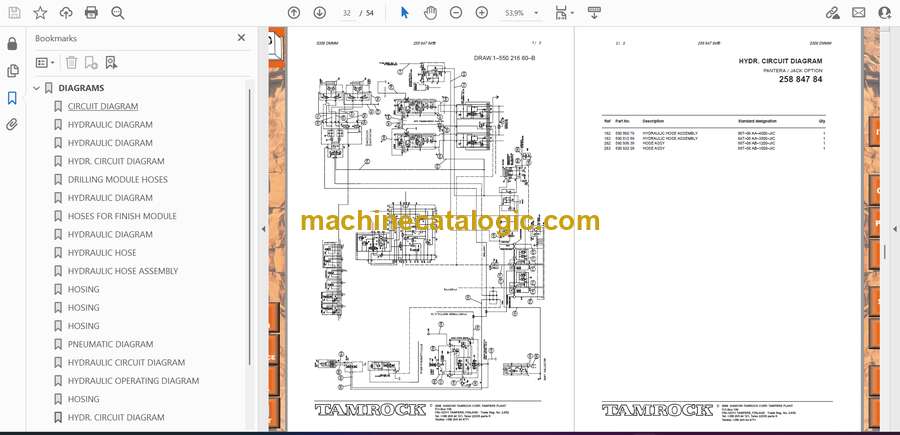Screen dimensions: 900x435
Task: Open the CIRCUIT DIAGRAM bookmark
Action: click(x=103, y=106)
